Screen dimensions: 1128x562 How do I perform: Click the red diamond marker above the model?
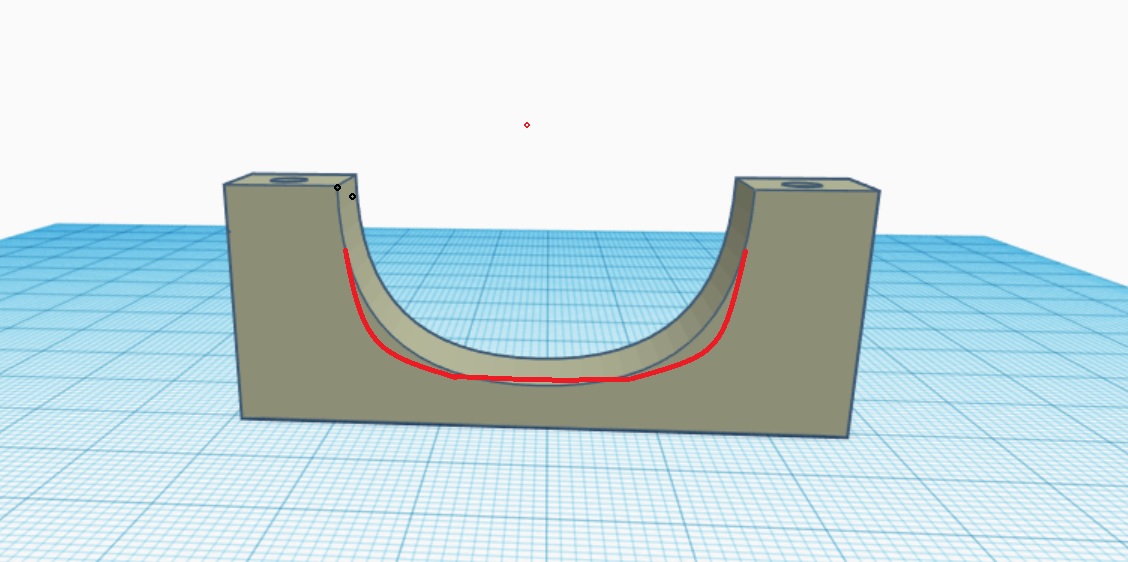[x=527, y=125]
